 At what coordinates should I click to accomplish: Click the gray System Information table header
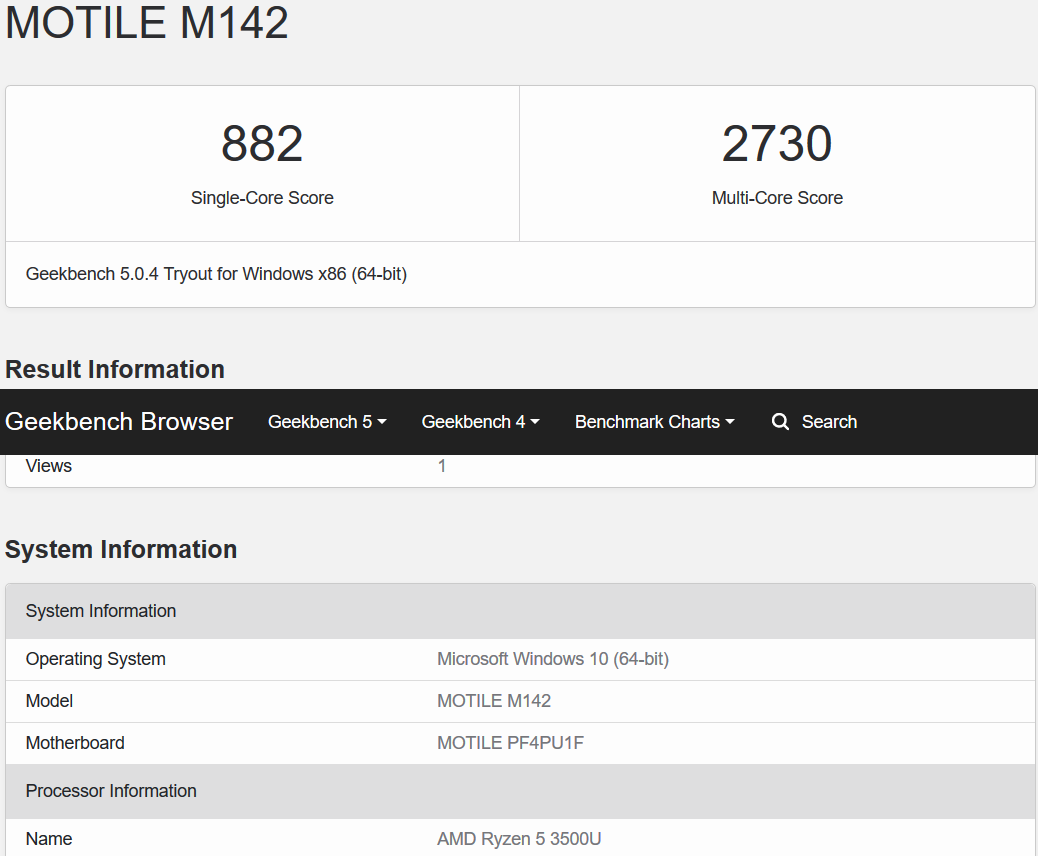520,611
